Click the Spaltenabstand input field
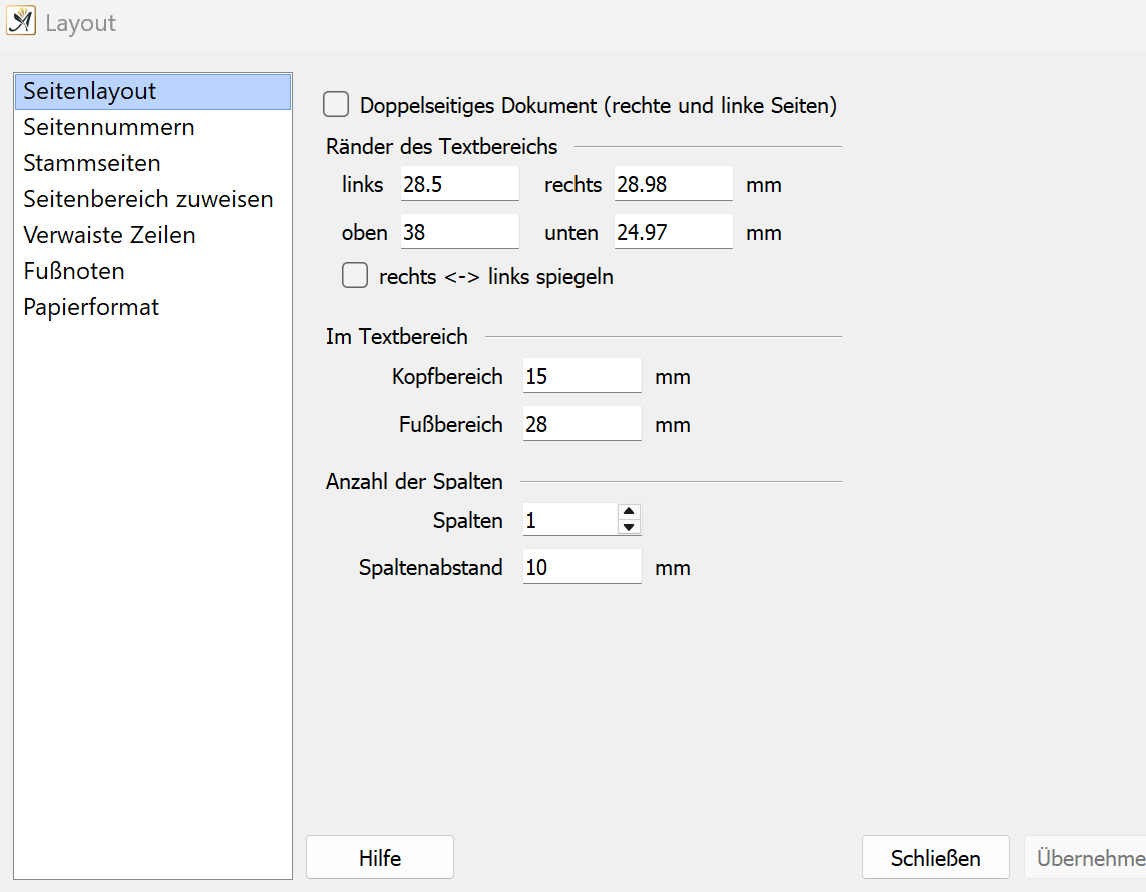The height and width of the screenshot is (892, 1146). pos(583,567)
